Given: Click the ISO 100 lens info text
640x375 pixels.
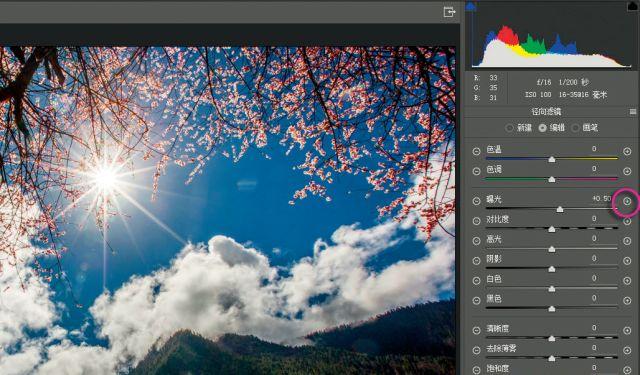Looking at the screenshot, I should tap(566, 95).
